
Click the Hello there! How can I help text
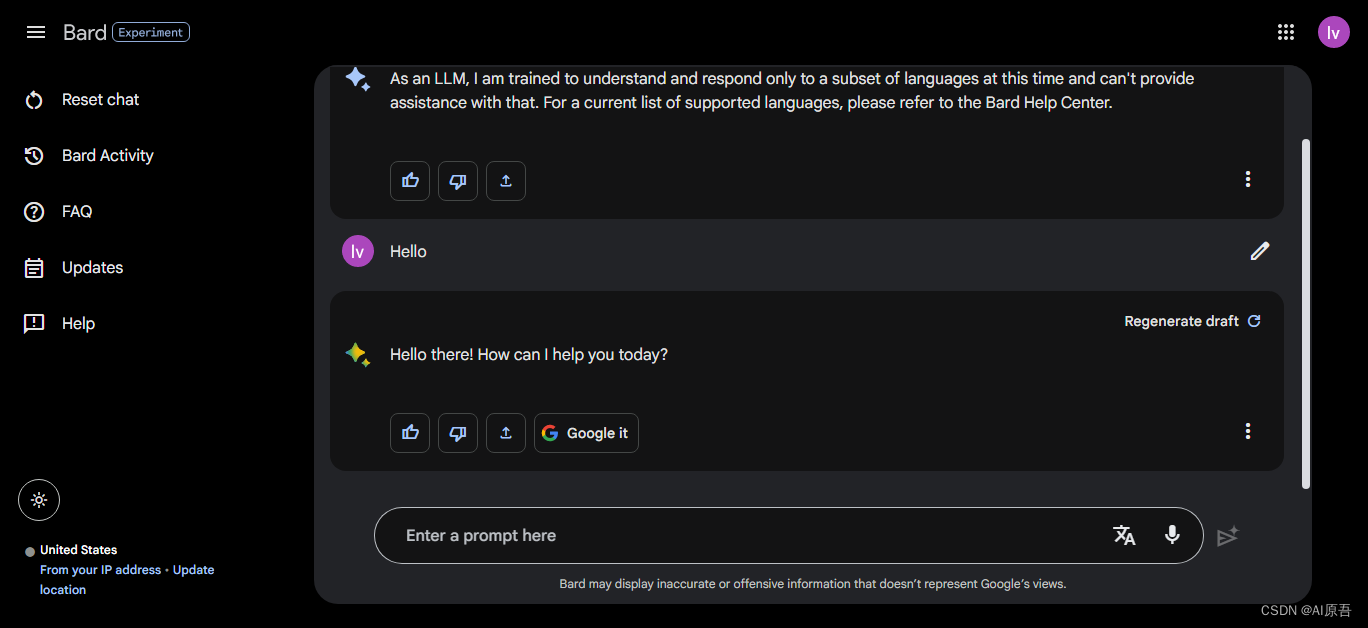(x=529, y=354)
